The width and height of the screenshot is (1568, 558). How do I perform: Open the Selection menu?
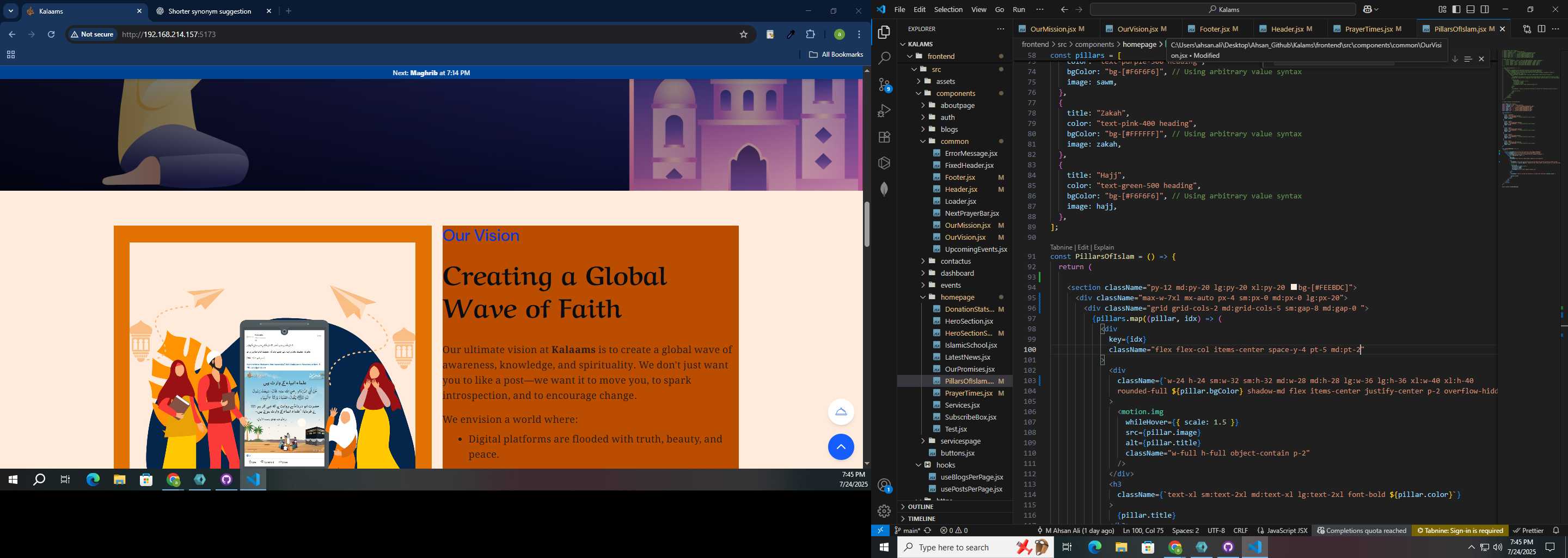(x=948, y=10)
